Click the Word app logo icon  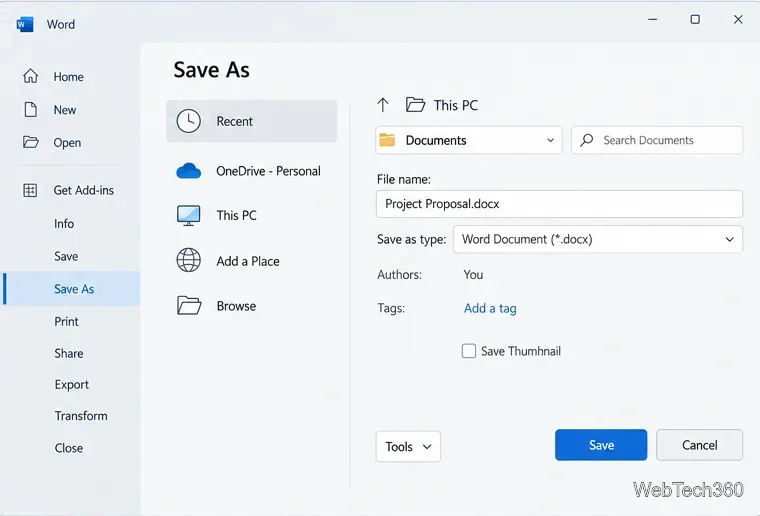pyautogui.click(x=25, y=24)
